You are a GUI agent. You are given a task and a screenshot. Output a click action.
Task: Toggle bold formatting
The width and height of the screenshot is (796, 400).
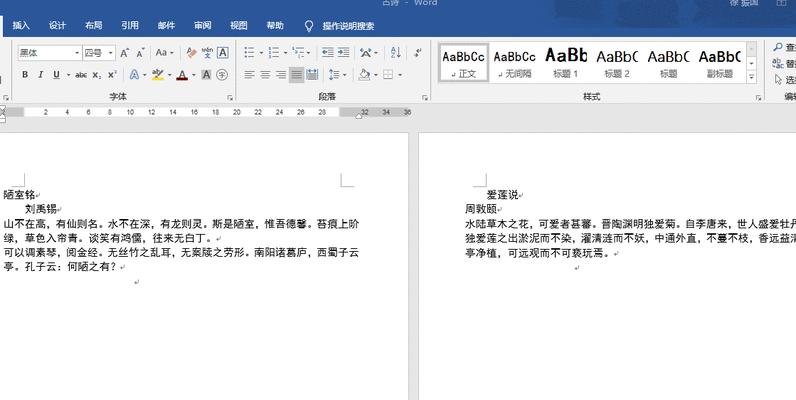click(25, 75)
